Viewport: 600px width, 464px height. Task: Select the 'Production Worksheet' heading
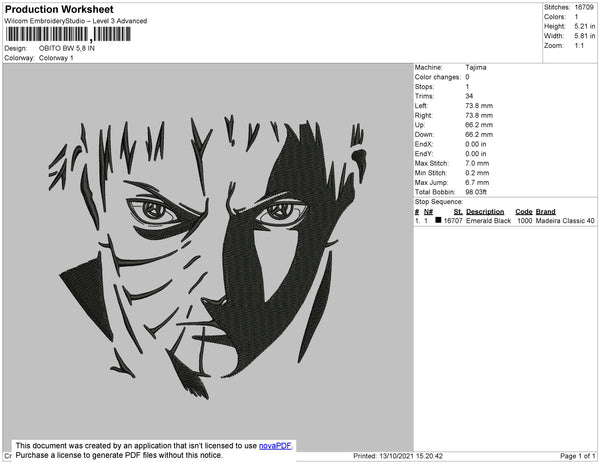click(x=59, y=9)
